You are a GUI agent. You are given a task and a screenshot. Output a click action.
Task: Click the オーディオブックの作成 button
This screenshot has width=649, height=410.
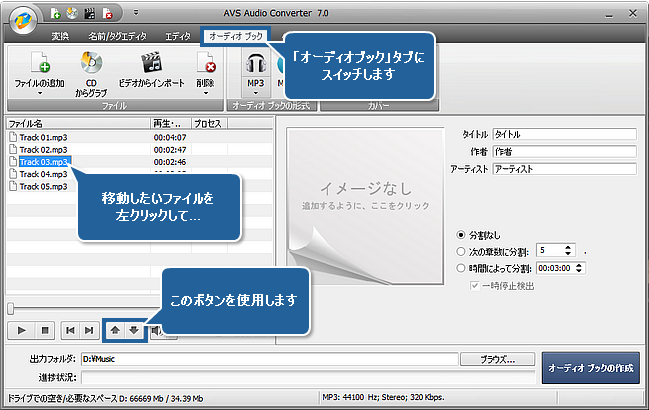589,368
